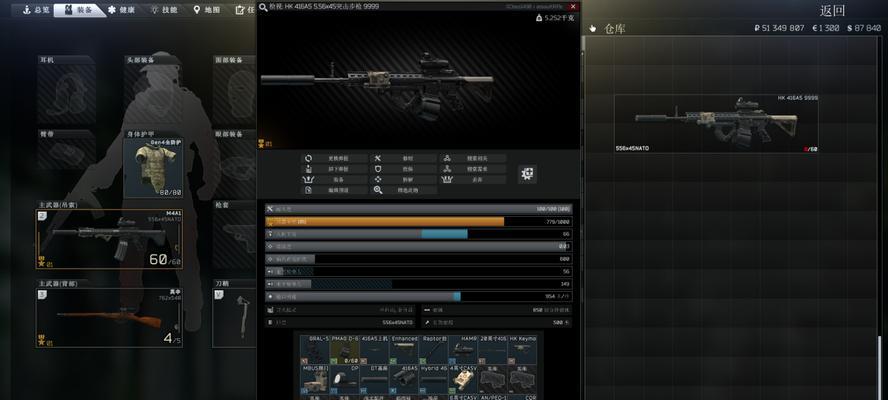
Task: Close the HK 416A5 inspect window
Action: point(573,6)
